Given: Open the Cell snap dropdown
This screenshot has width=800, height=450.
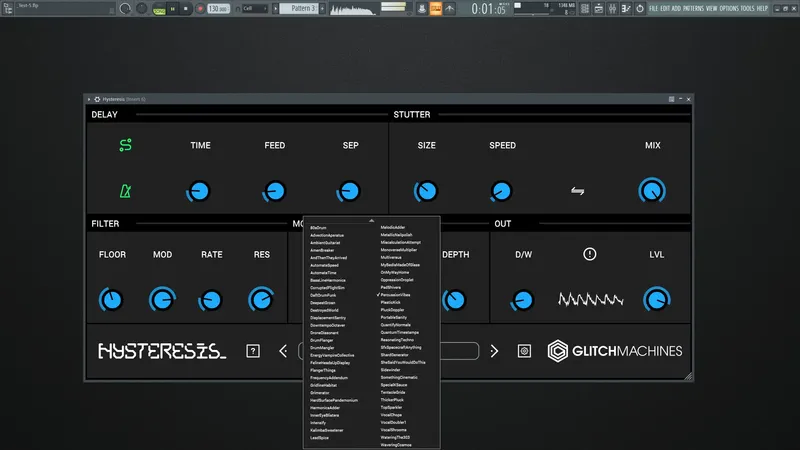Looking at the screenshot, I should pos(254,9).
